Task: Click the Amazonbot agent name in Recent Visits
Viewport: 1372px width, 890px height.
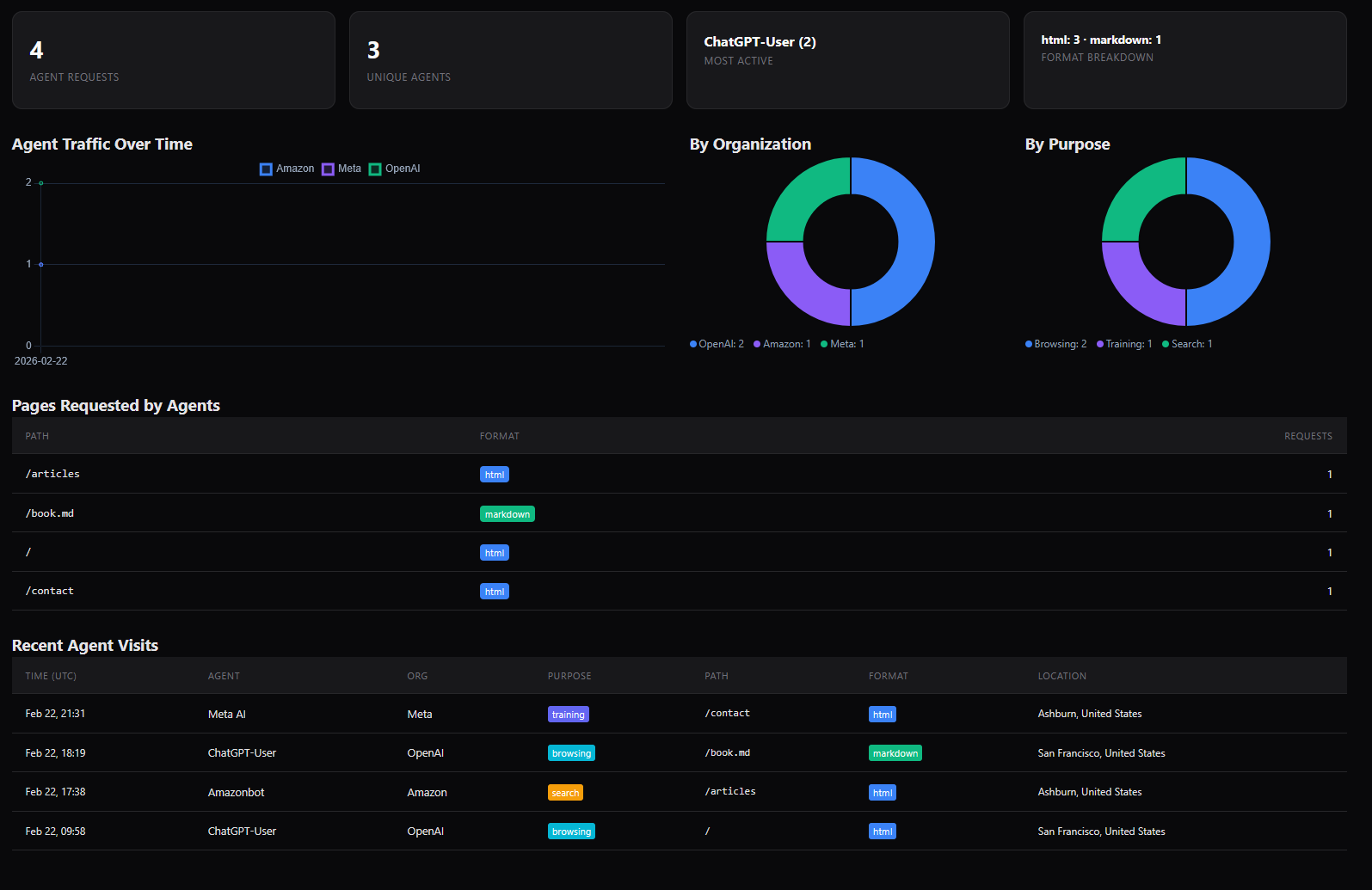Action: coord(236,793)
